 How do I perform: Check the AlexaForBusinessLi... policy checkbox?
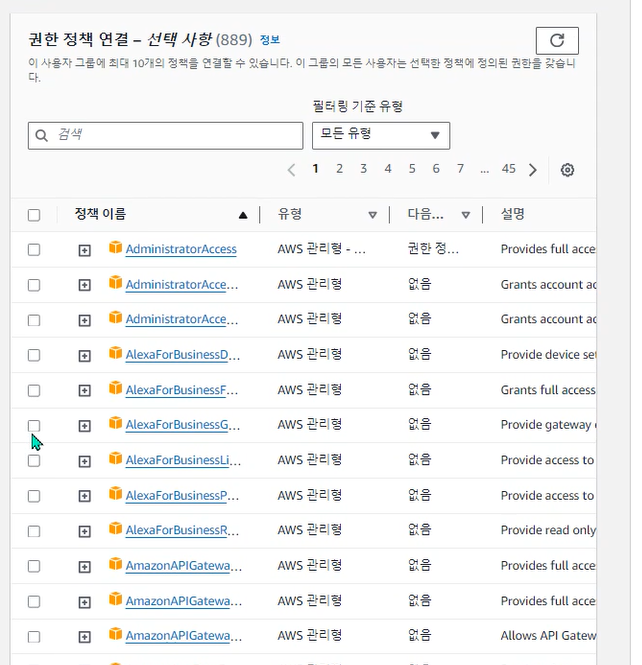click(34, 461)
